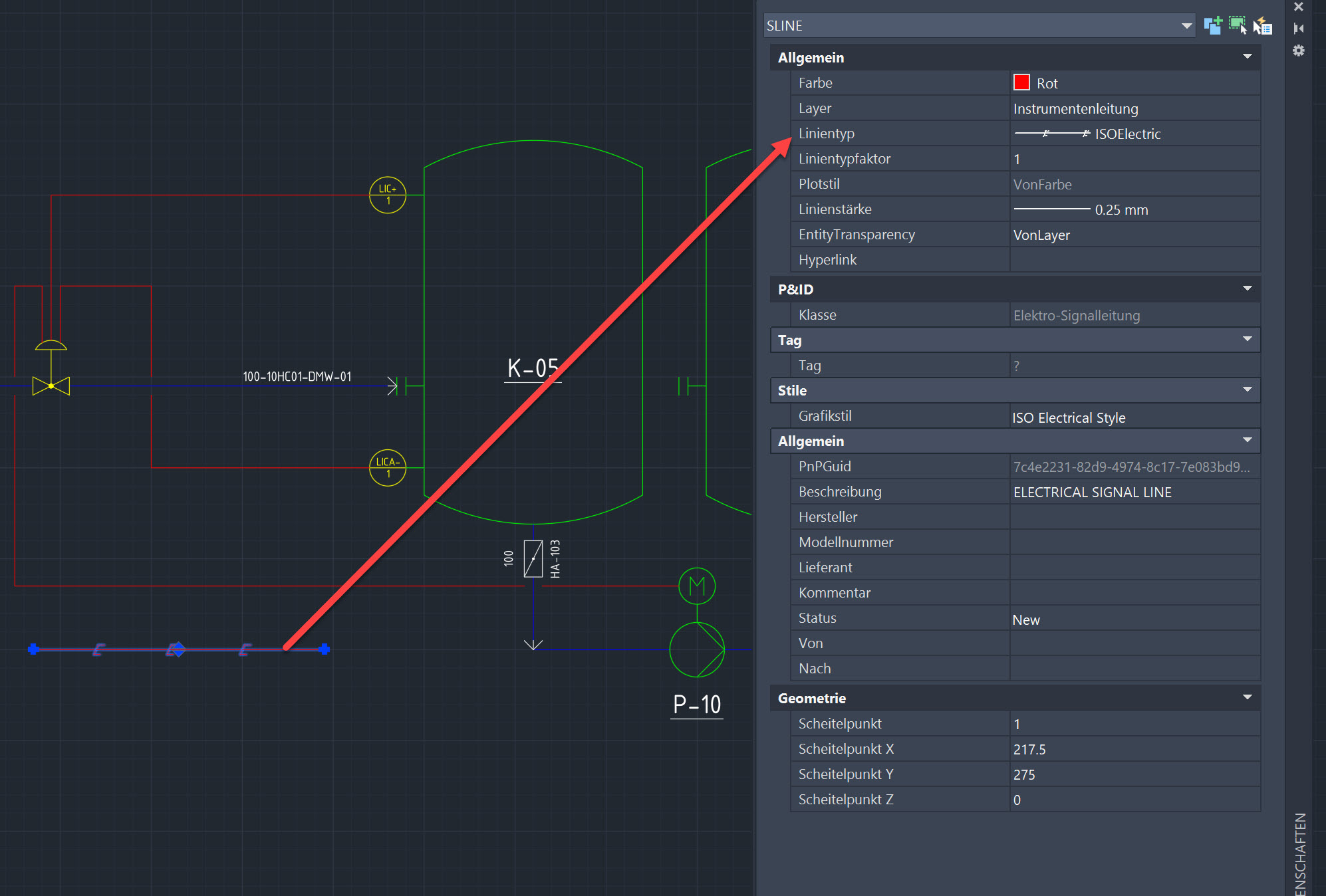The width and height of the screenshot is (1326, 896).
Task: Activate the Select Objects icon
Action: coord(1238,25)
